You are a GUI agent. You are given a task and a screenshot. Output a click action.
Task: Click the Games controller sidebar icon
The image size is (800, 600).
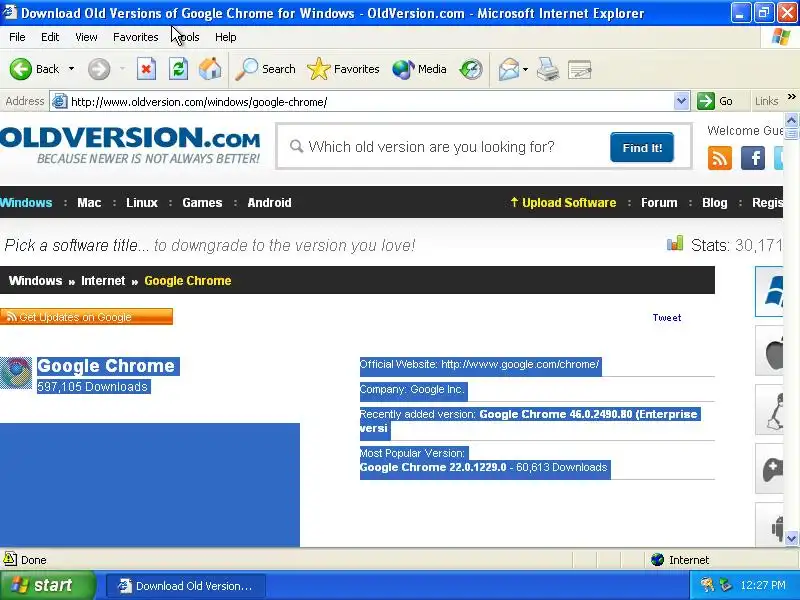coord(770,469)
